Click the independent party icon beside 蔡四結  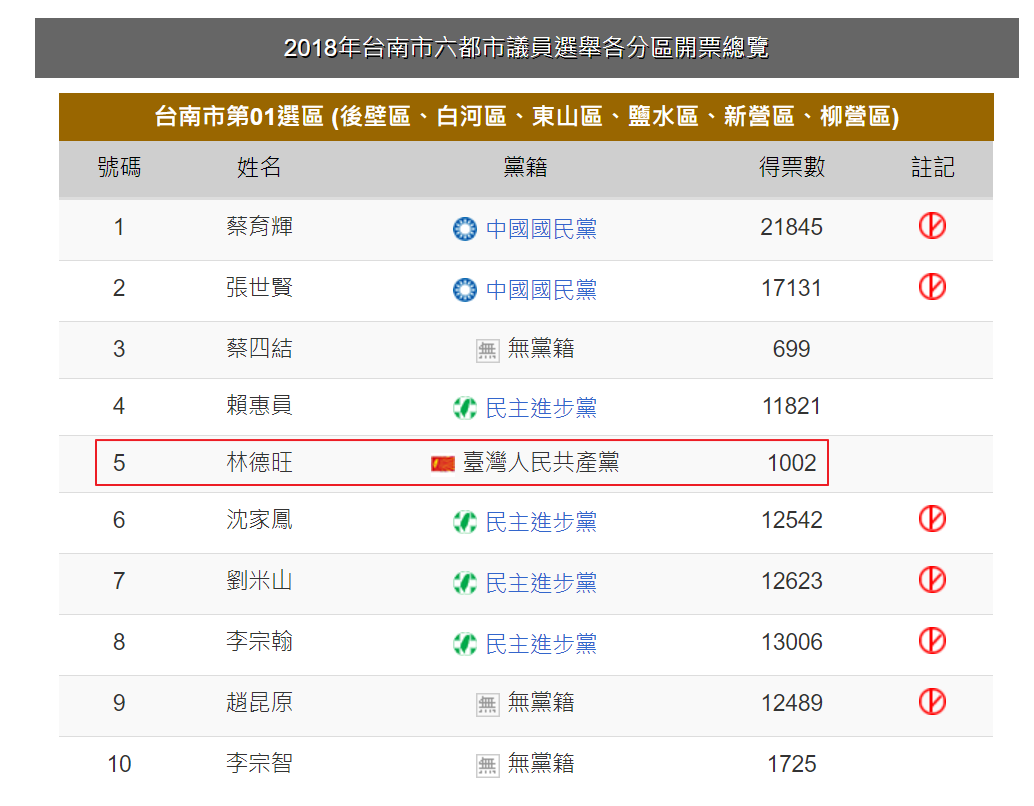pyautogui.click(x=487, y=350)
